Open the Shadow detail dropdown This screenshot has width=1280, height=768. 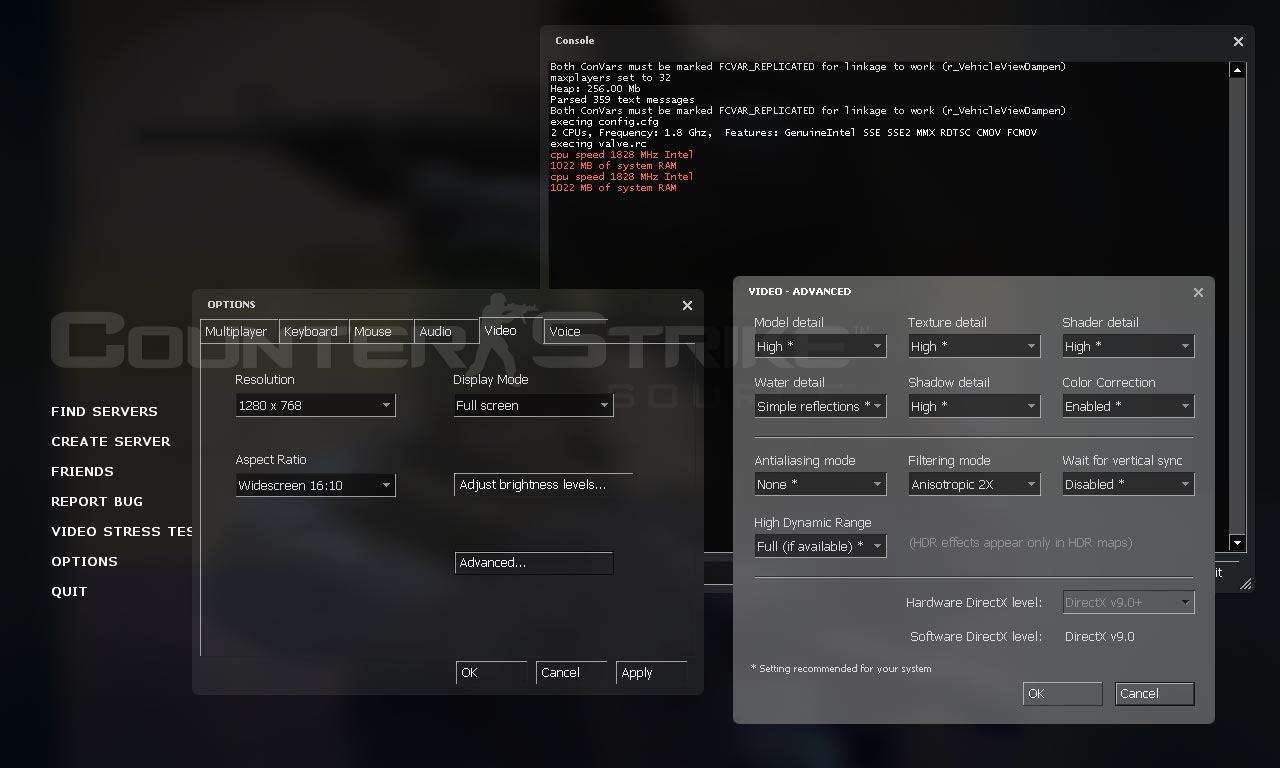(974, 406)
